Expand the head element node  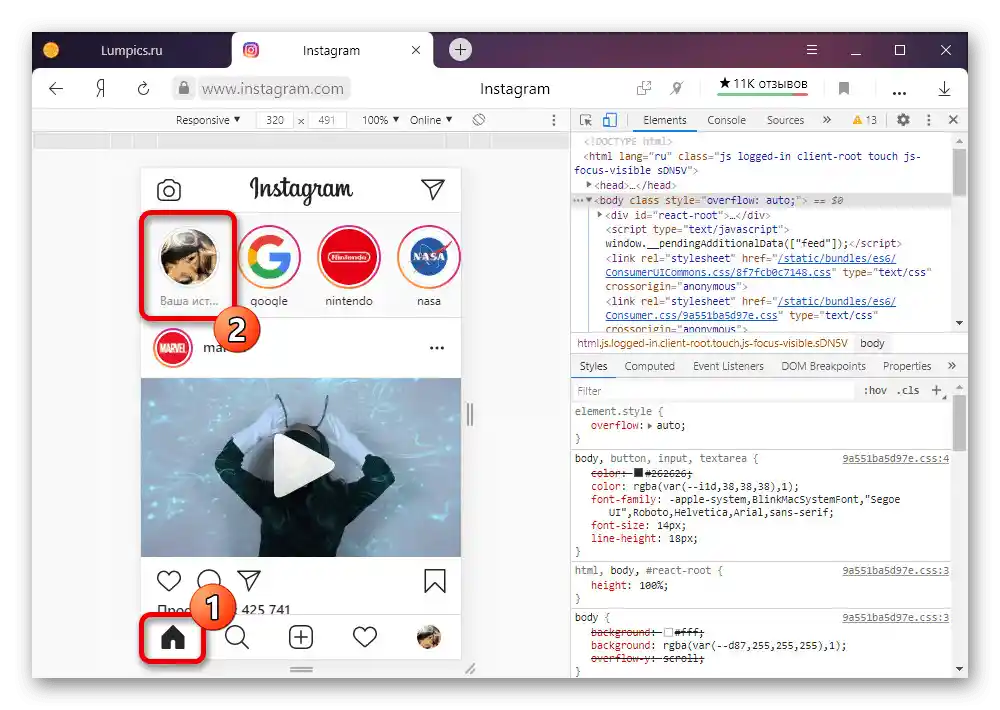click(x=589, y=185)
